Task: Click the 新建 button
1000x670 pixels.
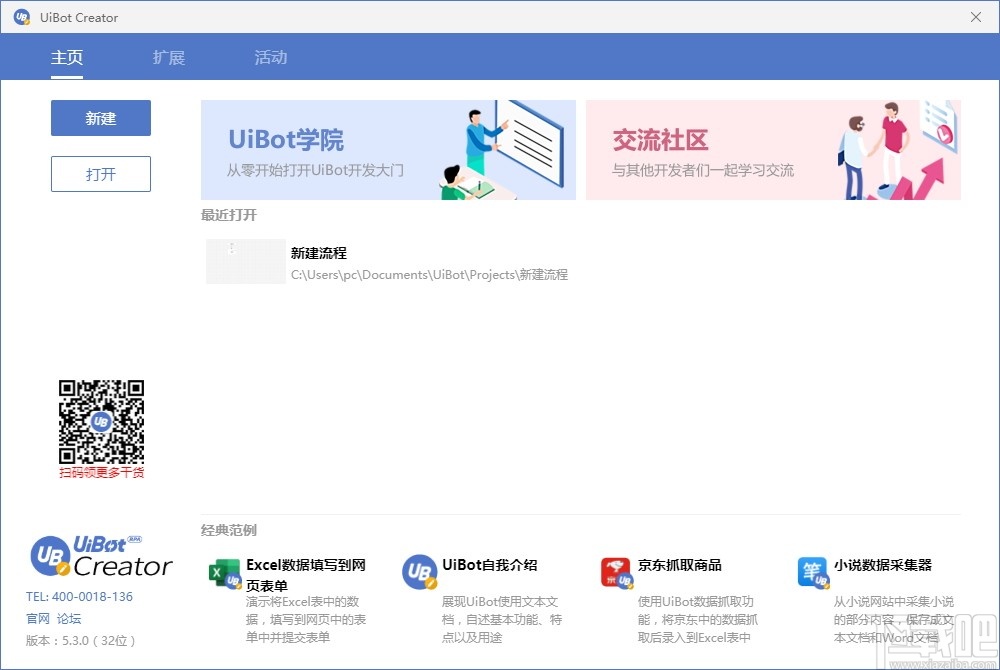Action: [x=101, y=118]
